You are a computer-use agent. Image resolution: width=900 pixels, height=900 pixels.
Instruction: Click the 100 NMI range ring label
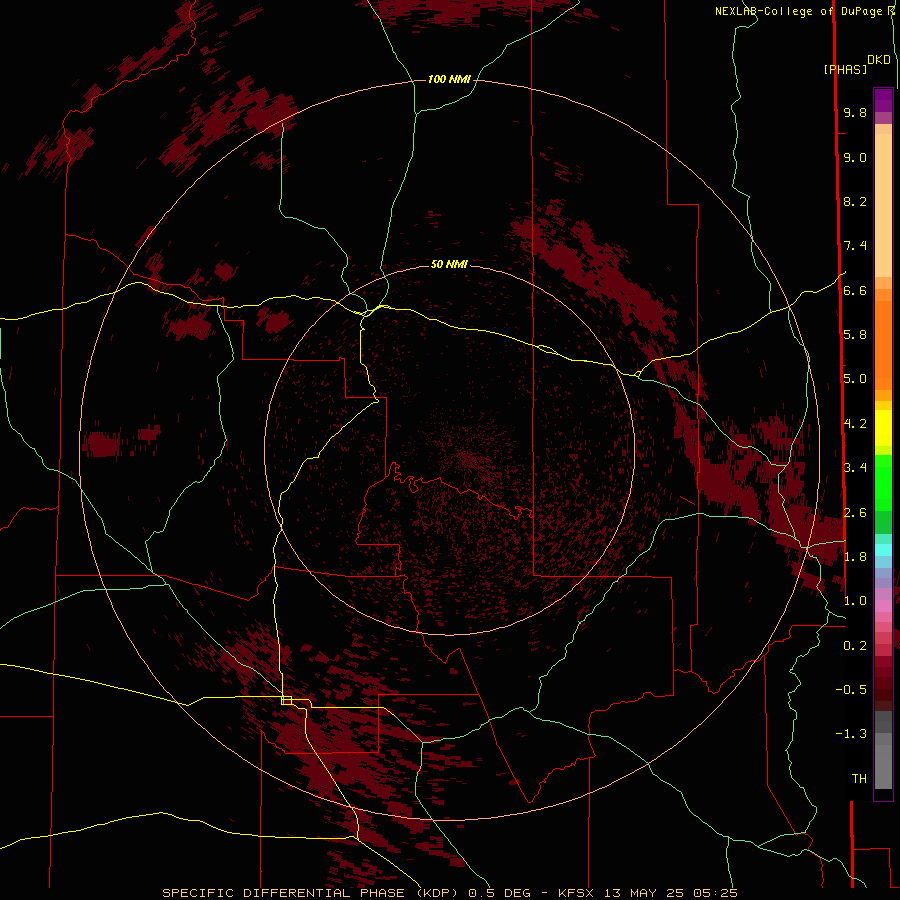click(449, 79)
